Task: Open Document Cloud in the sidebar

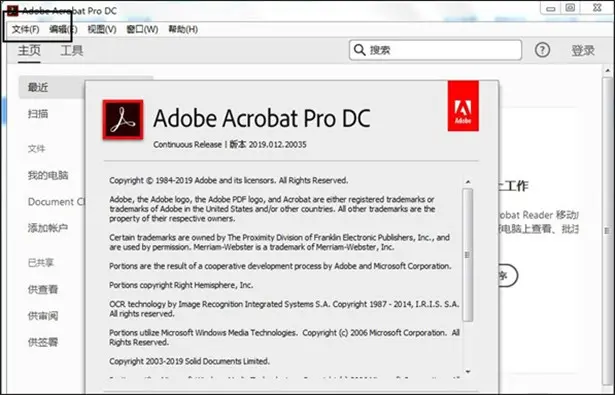Action: [x=56, y=202]
